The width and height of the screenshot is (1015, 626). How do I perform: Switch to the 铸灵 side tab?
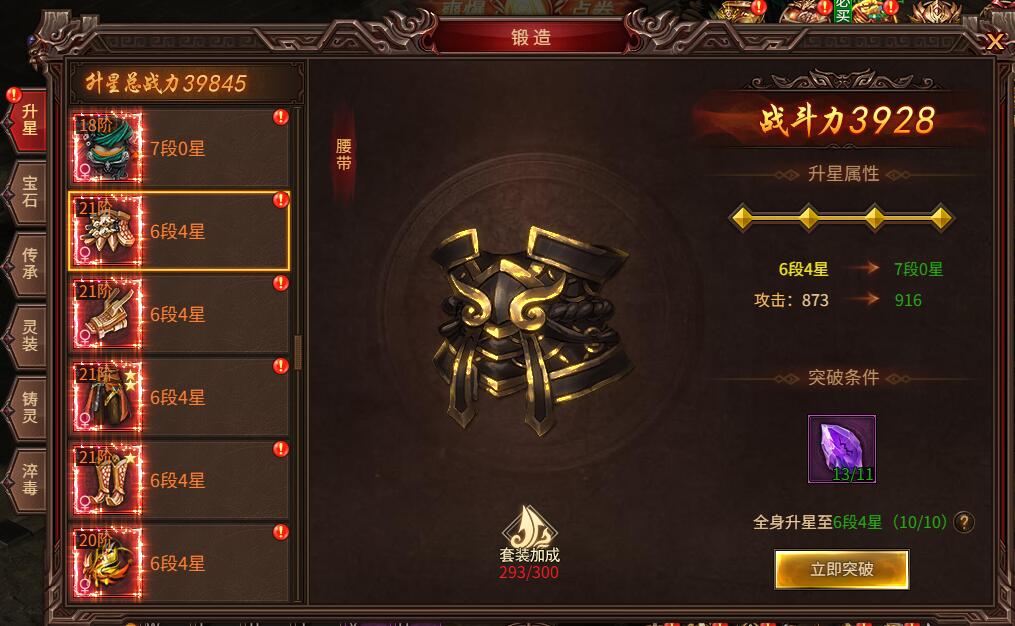click(29, 407)
